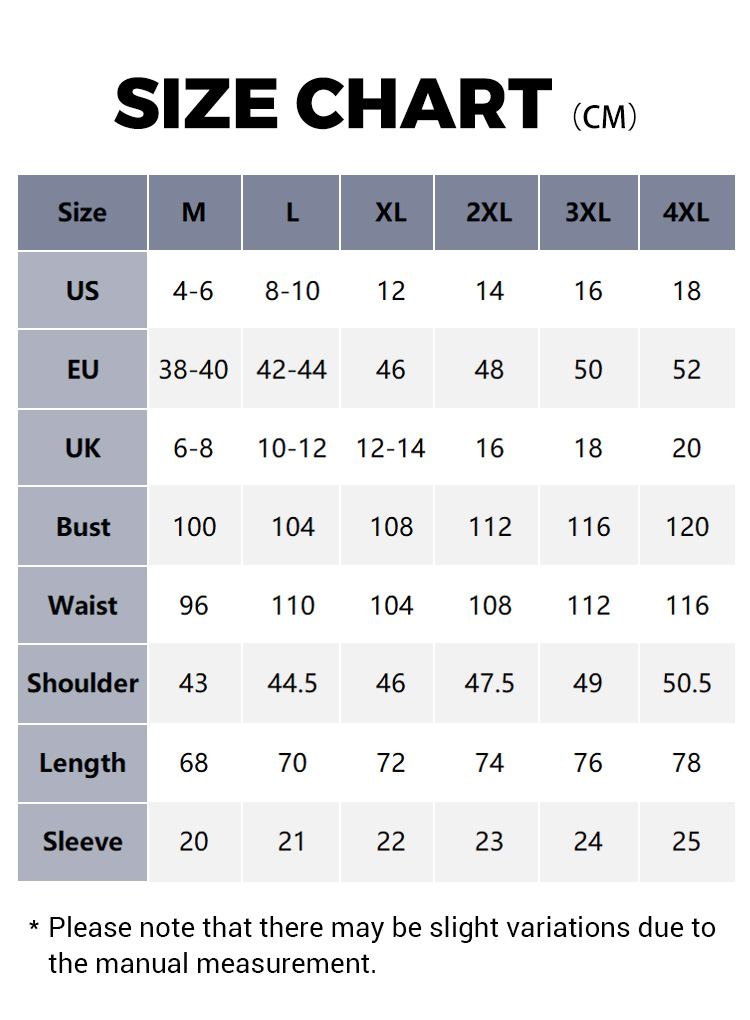Click the Sleeve row label
This screenshot has width=750, height=1020.
[82, 842]
